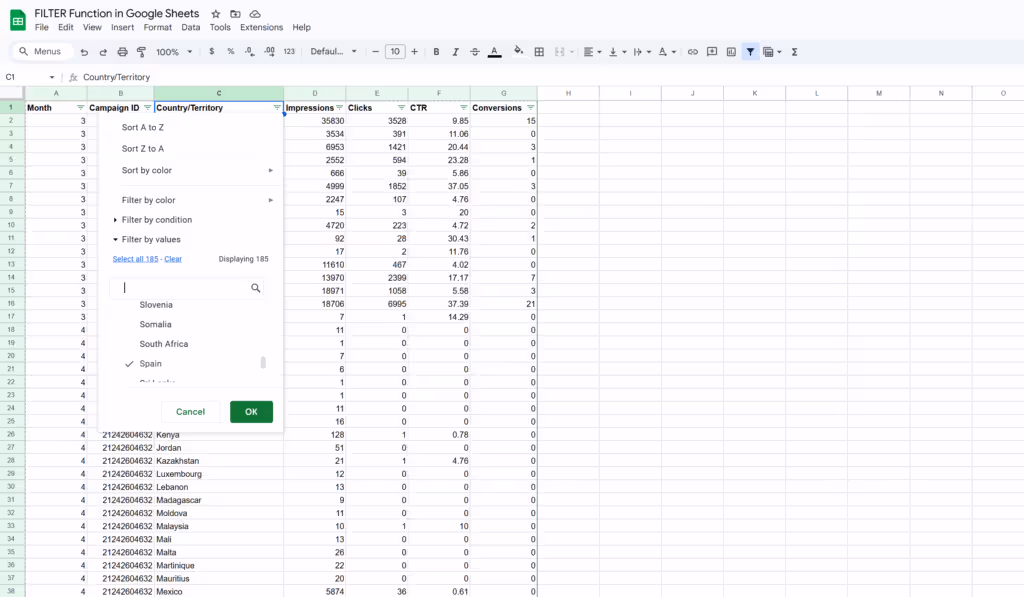Click the Select all 185 link
Screen dimensions: 1024x597
(x=134, y=258)
